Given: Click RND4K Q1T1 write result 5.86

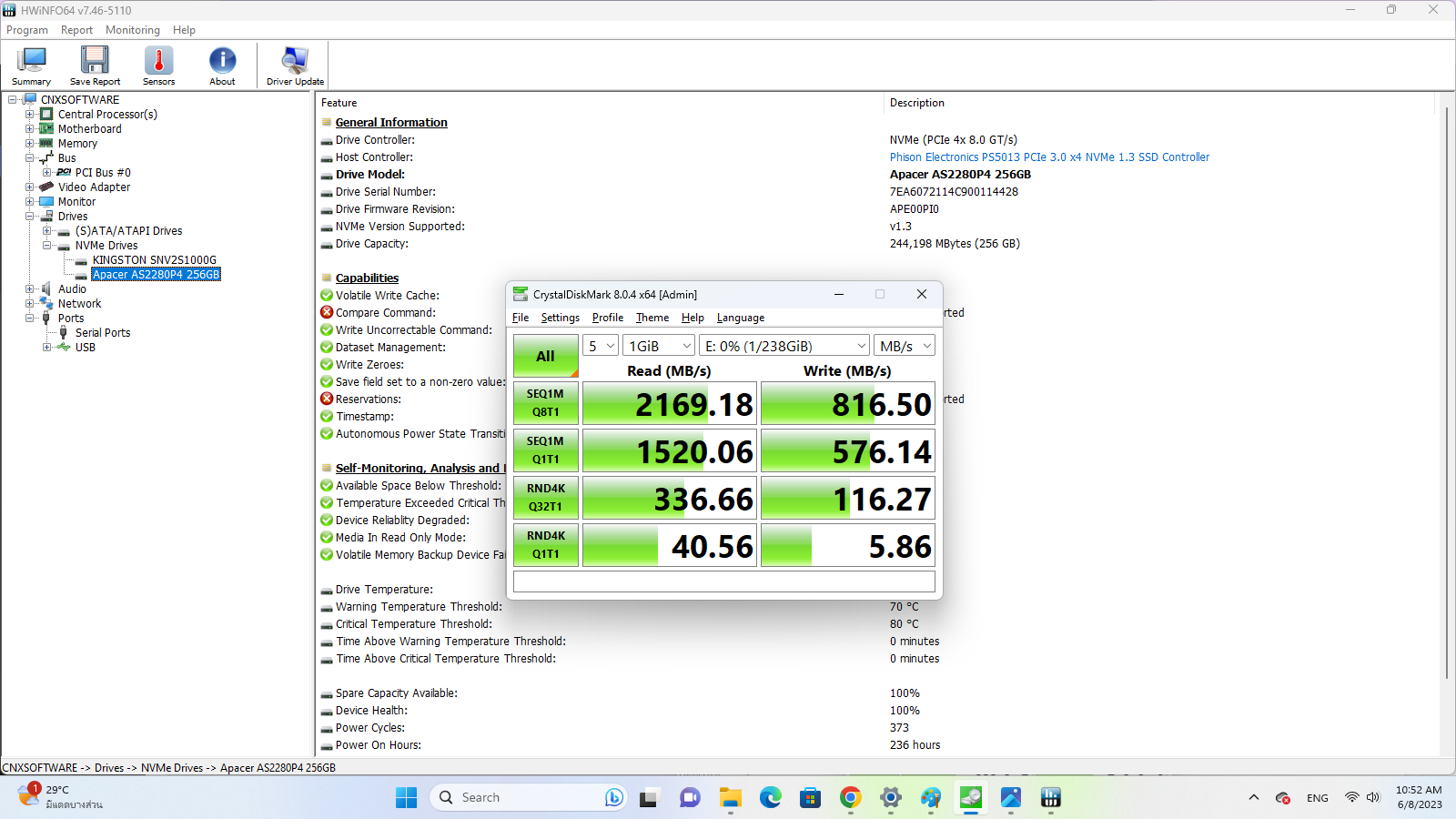Looking at the screenshot, I should (x=847, y=545).
